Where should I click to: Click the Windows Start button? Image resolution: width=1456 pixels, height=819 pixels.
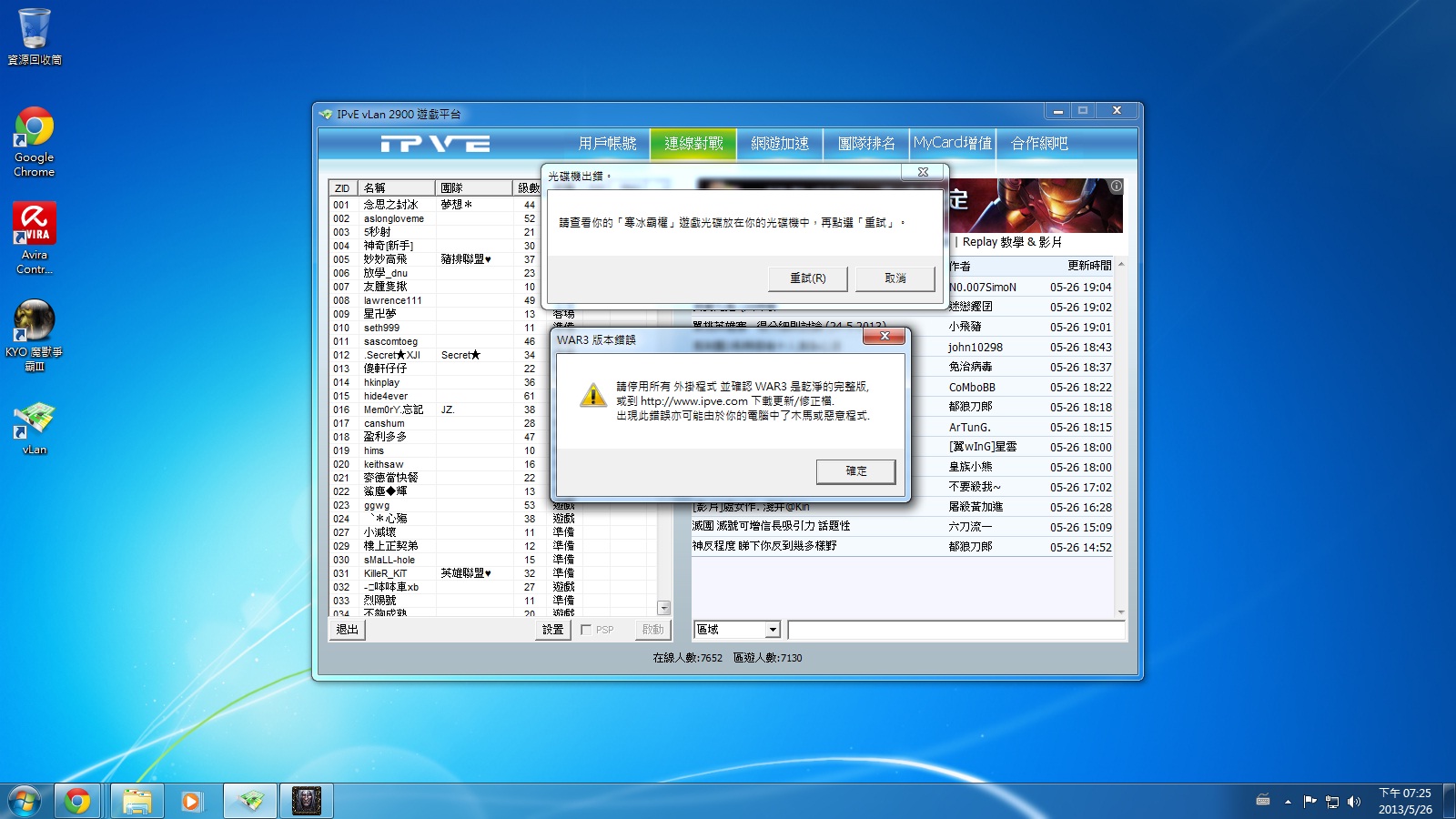[25, 801]
